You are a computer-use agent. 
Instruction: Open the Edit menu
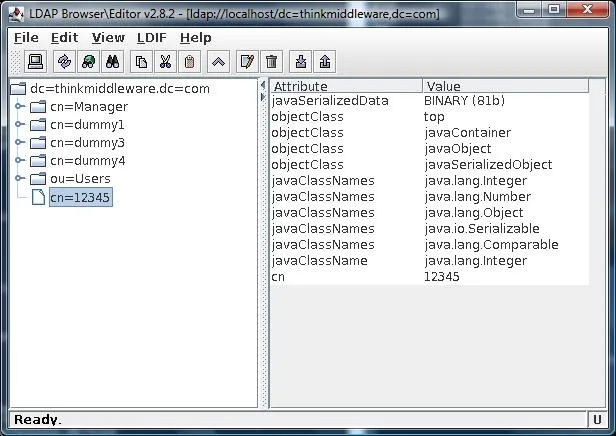[x=64, y=38]
